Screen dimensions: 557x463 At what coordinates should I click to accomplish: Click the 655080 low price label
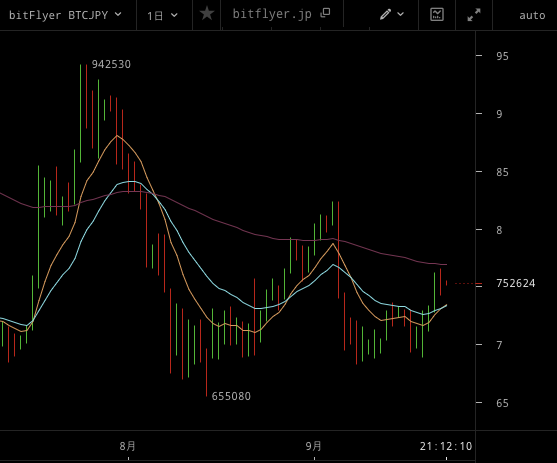[x=231, y=396]
